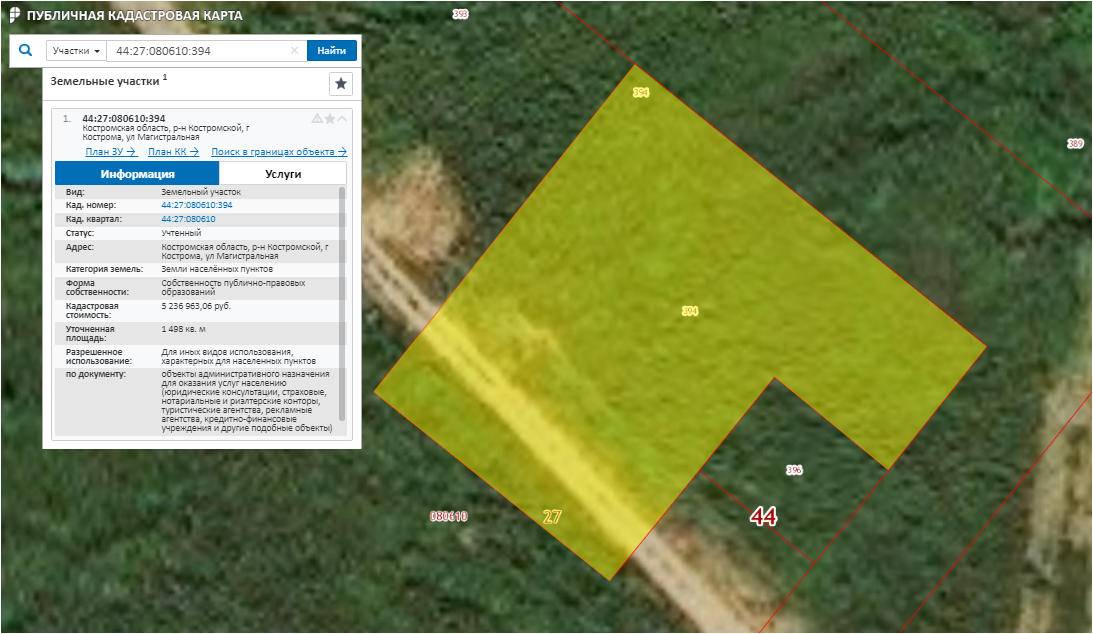Collapse the result card with chevron
1093x634 pixels.
coord(342,119)
